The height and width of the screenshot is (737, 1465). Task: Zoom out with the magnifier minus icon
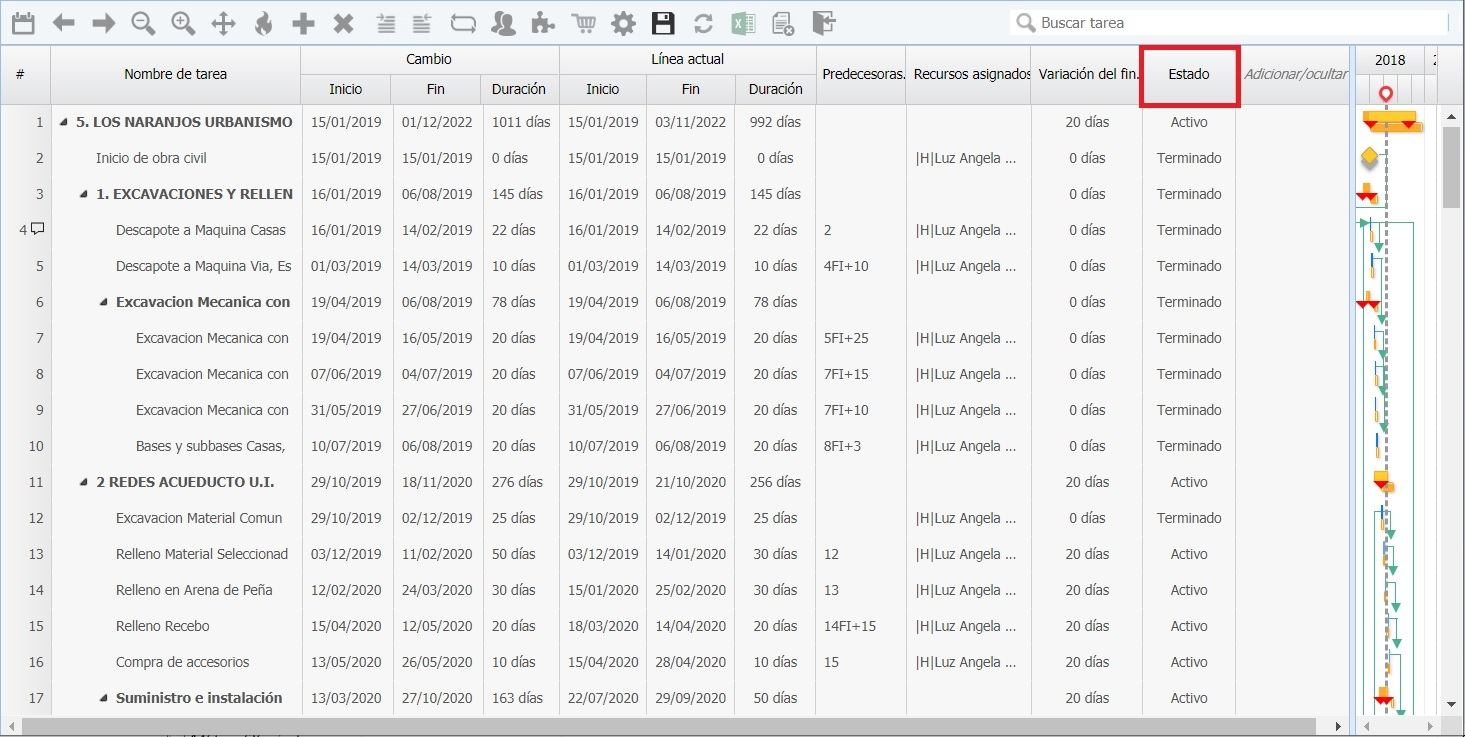(143, 22)
